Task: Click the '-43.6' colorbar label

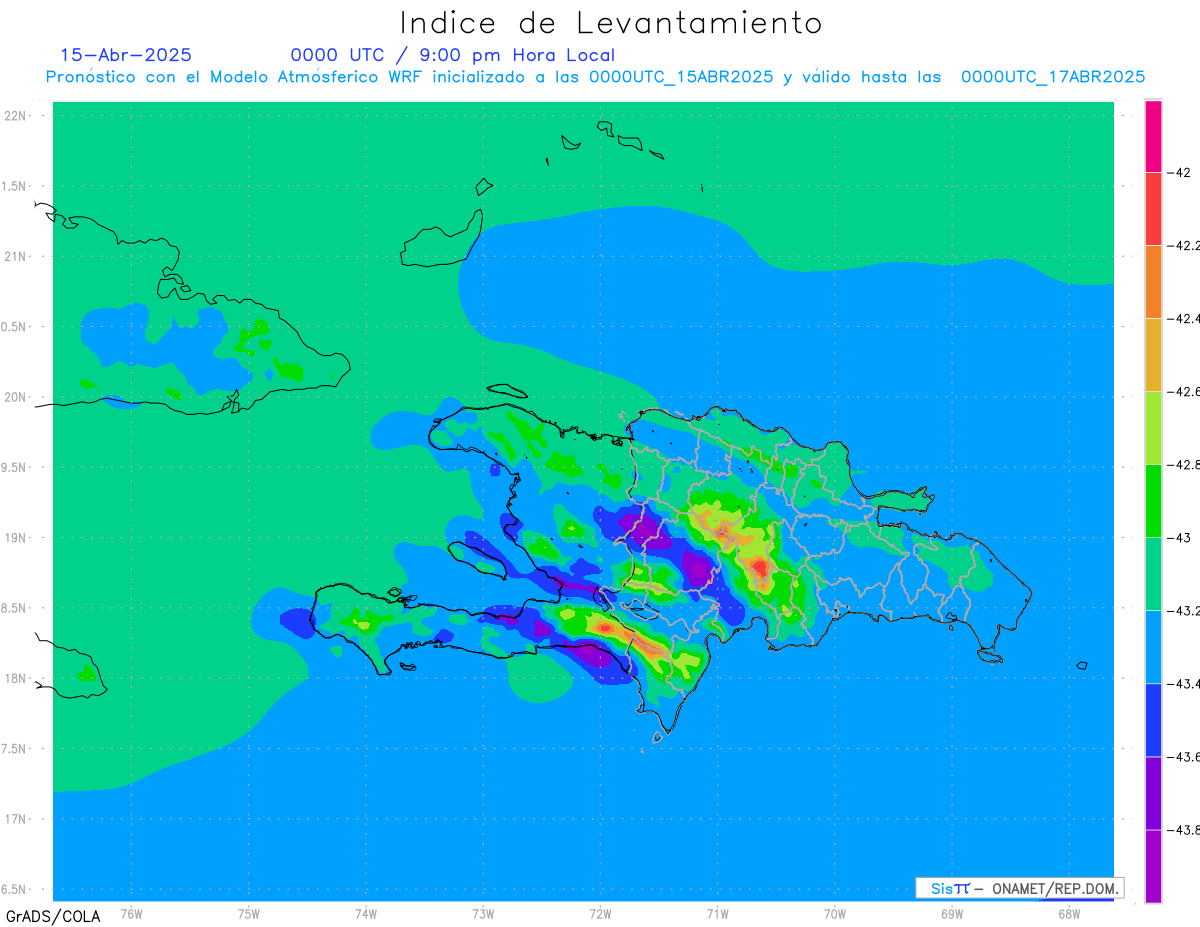Action: coord(1184,756)
